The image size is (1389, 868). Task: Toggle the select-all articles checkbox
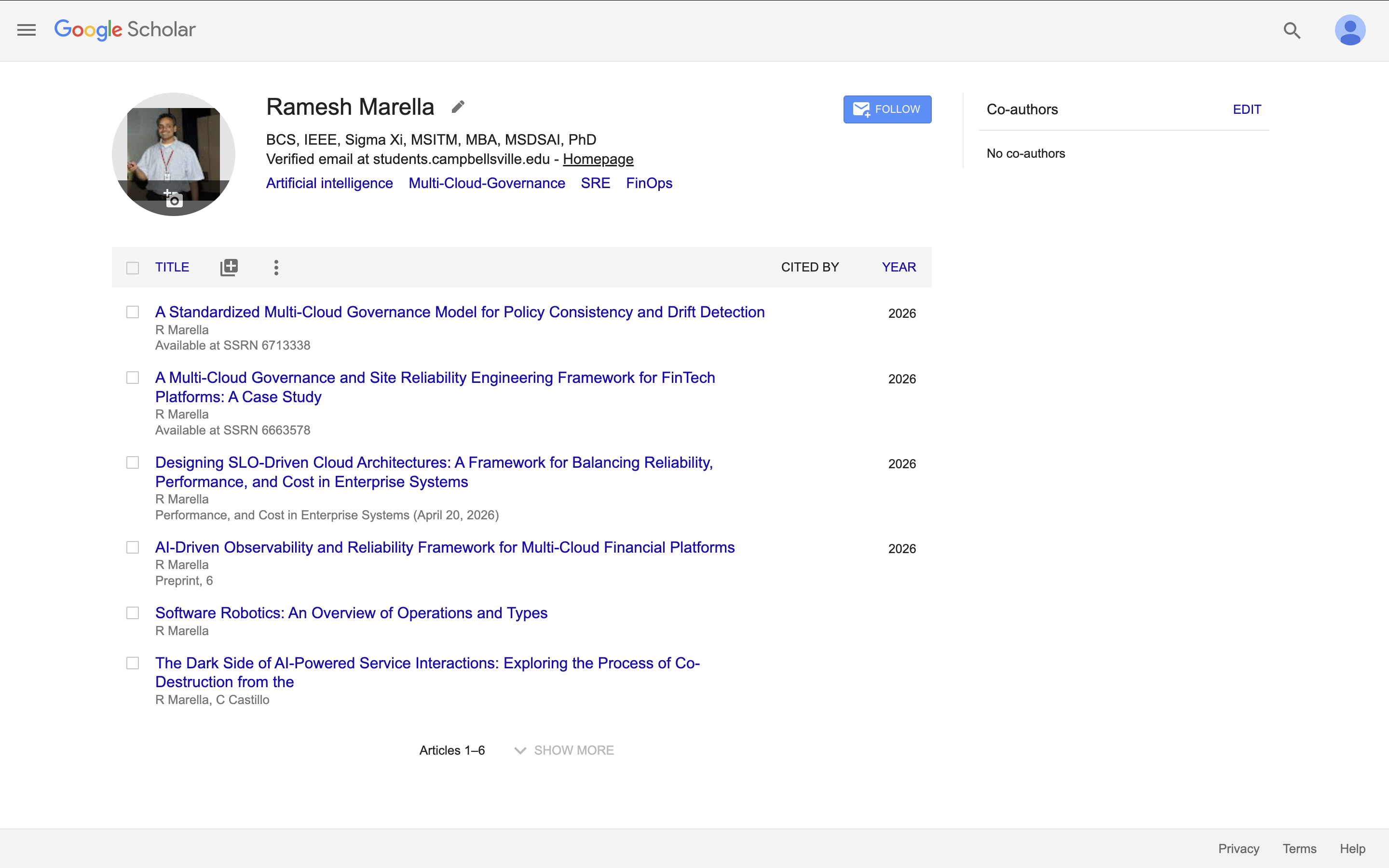tap(133, 268)
